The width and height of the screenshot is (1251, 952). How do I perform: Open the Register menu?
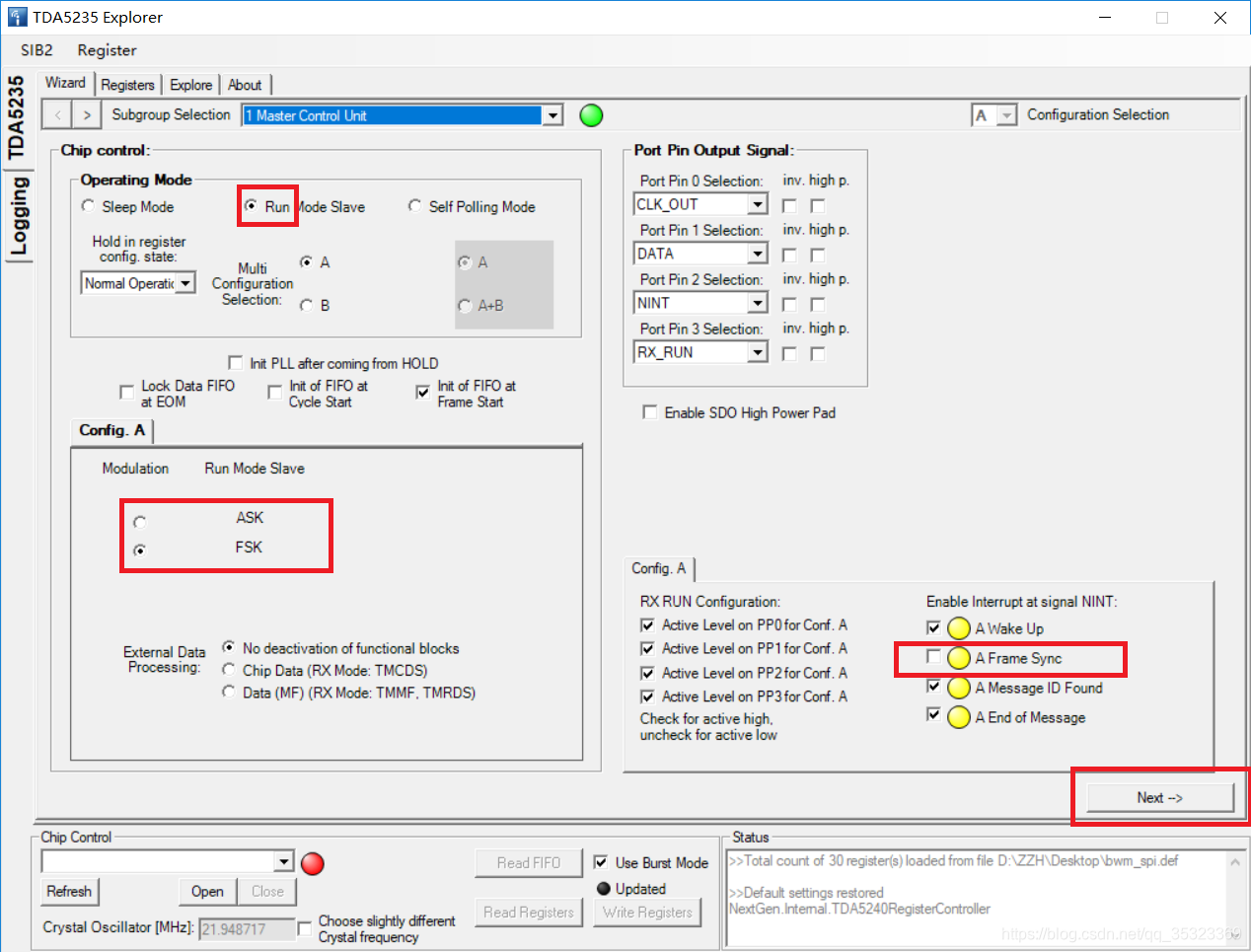click(x=107, y=50)
